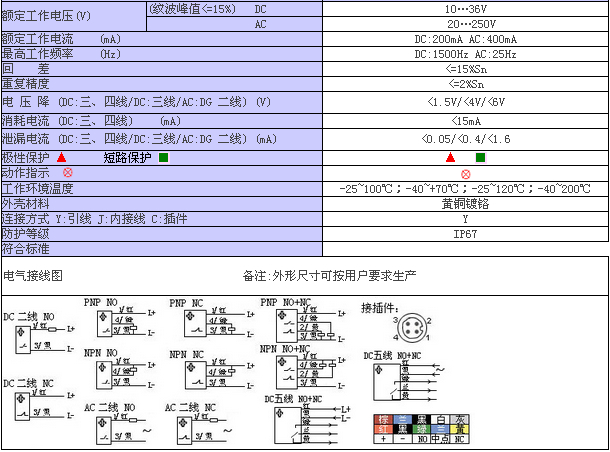Click the '黄铜镀铬' housing material value
The width and height of the screenshot is (610, 452).
[465, 204]
